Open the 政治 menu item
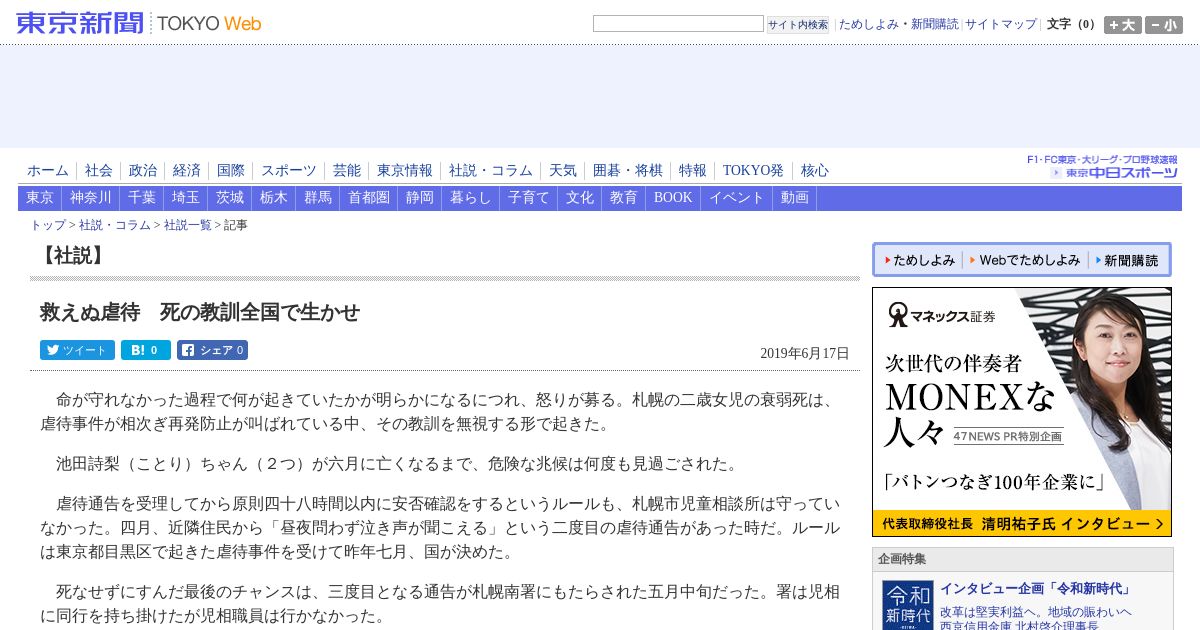Image resolution: width=1200 pixels, height=630 pixels. coord(143,171)
